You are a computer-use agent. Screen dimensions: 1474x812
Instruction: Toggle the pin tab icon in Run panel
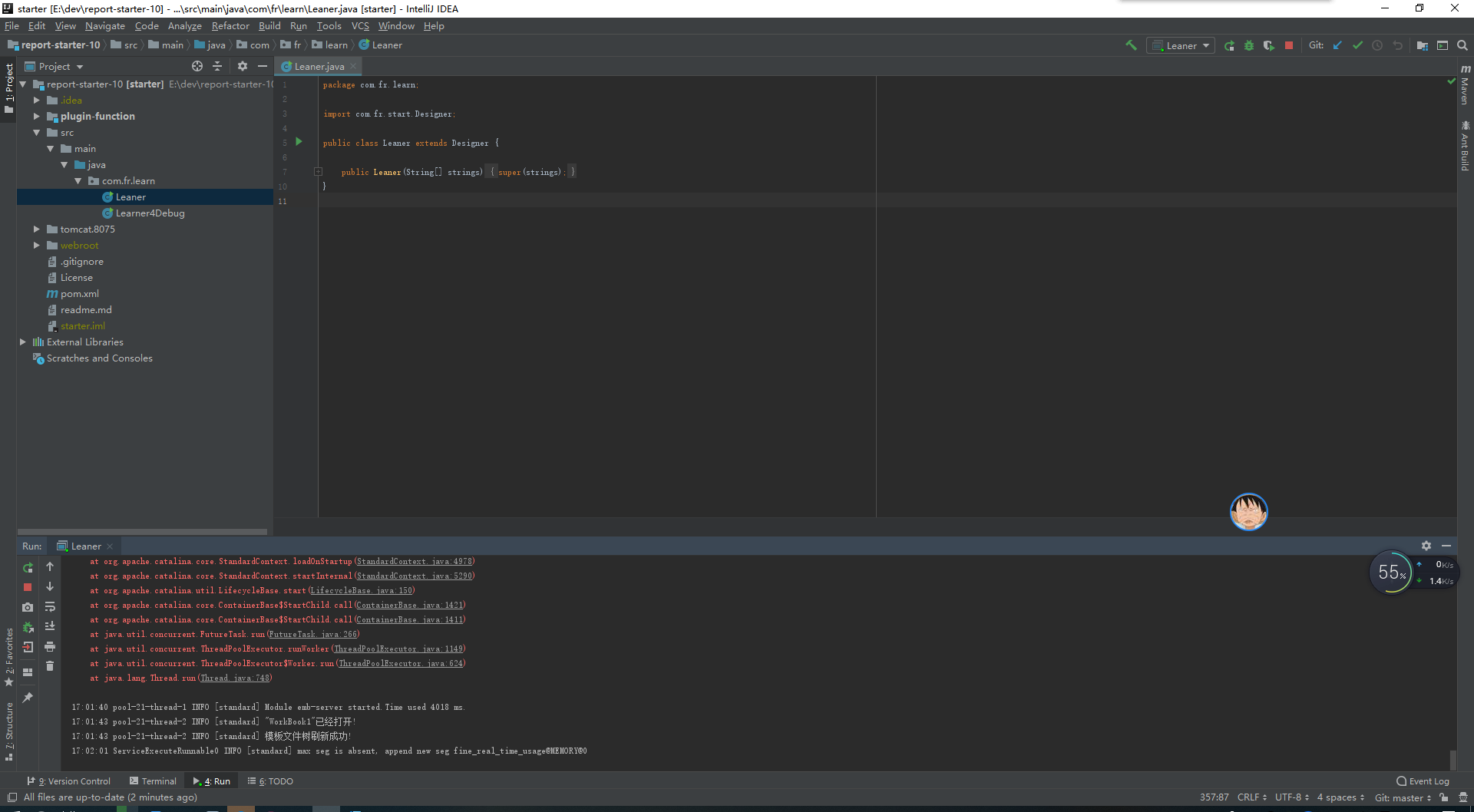pos(28,698)
